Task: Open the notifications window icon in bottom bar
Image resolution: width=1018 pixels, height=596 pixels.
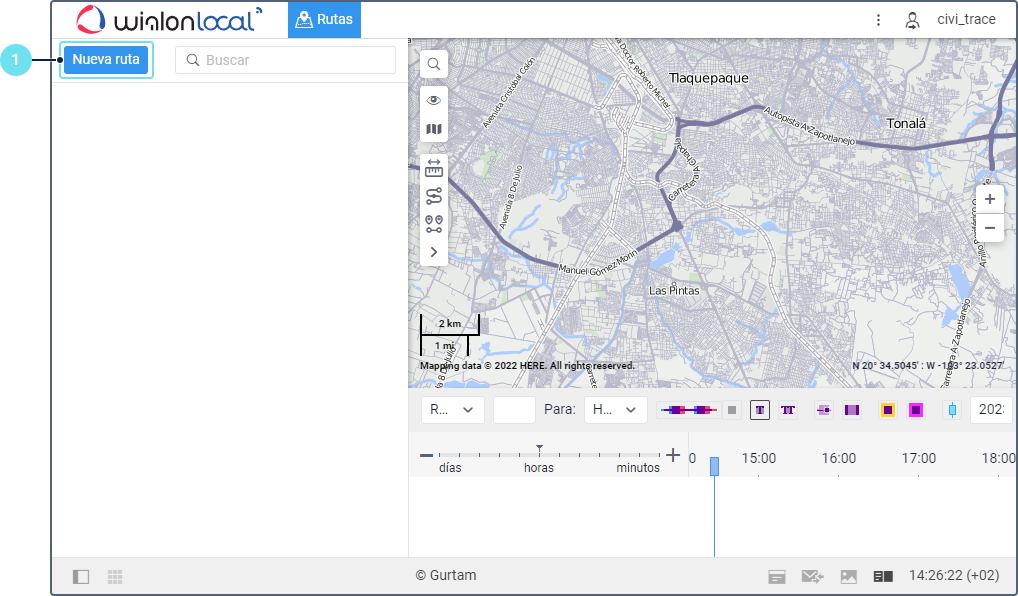Action: pos(776,577)
